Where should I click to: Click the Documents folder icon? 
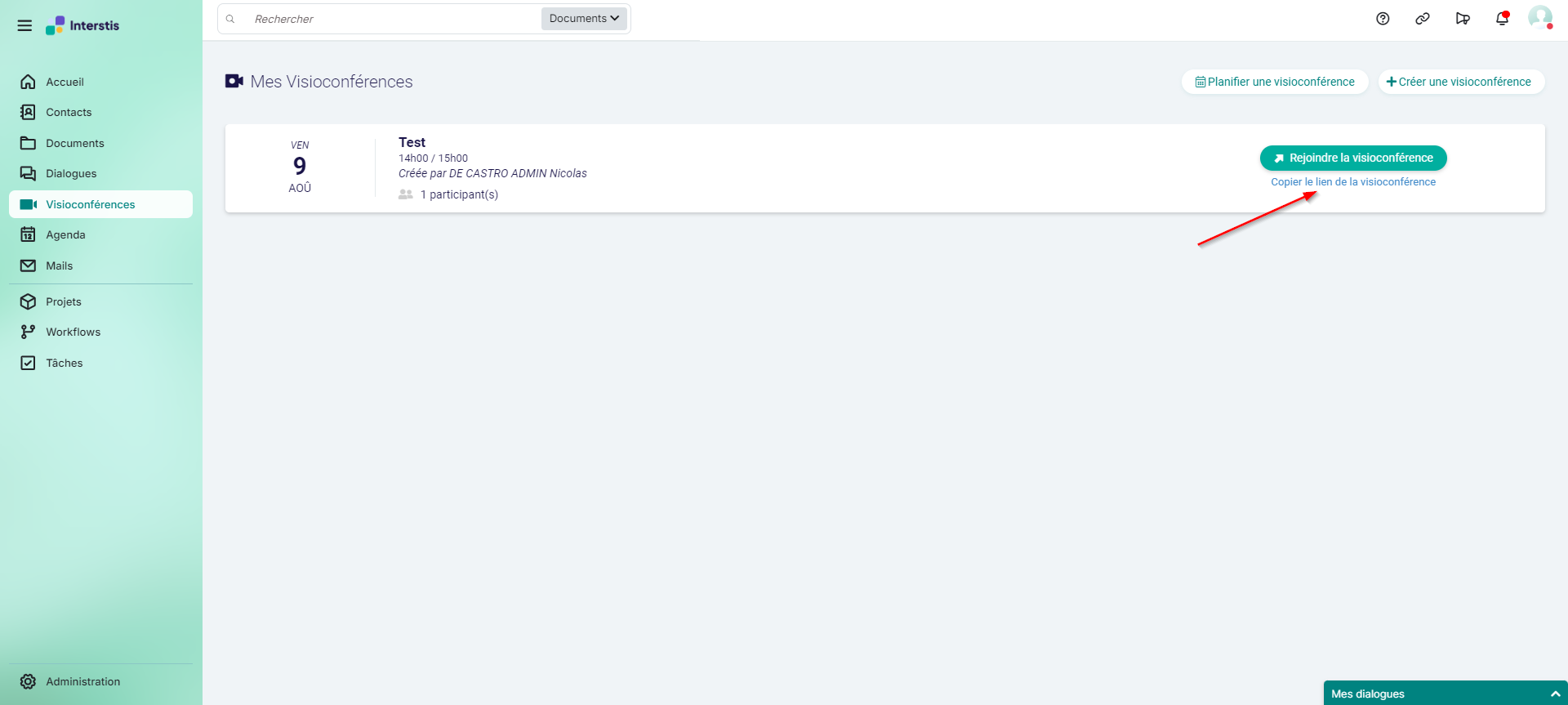tap(28, 143)
